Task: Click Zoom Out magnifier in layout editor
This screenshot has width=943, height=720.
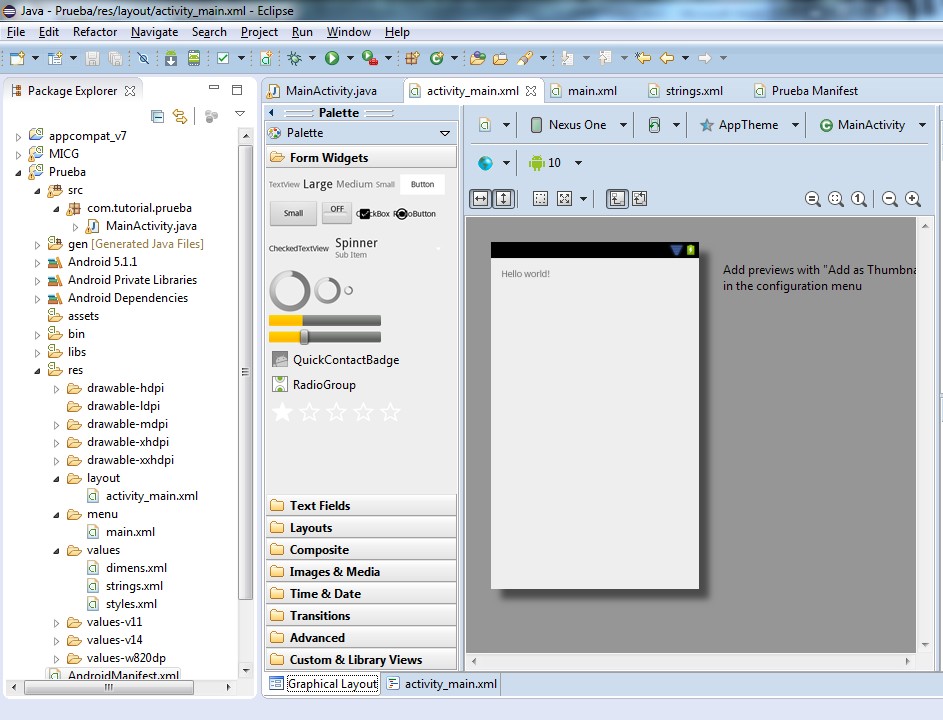Action: pos(889,199)
